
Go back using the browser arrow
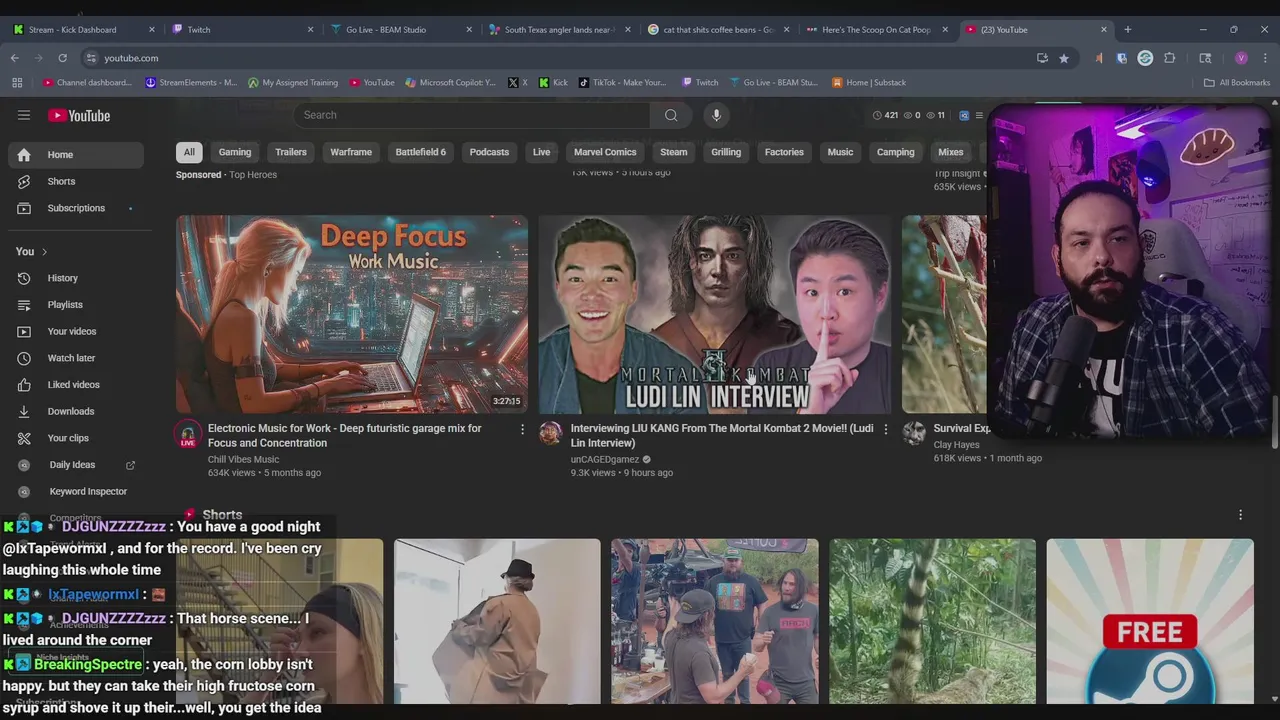point(15,58)
